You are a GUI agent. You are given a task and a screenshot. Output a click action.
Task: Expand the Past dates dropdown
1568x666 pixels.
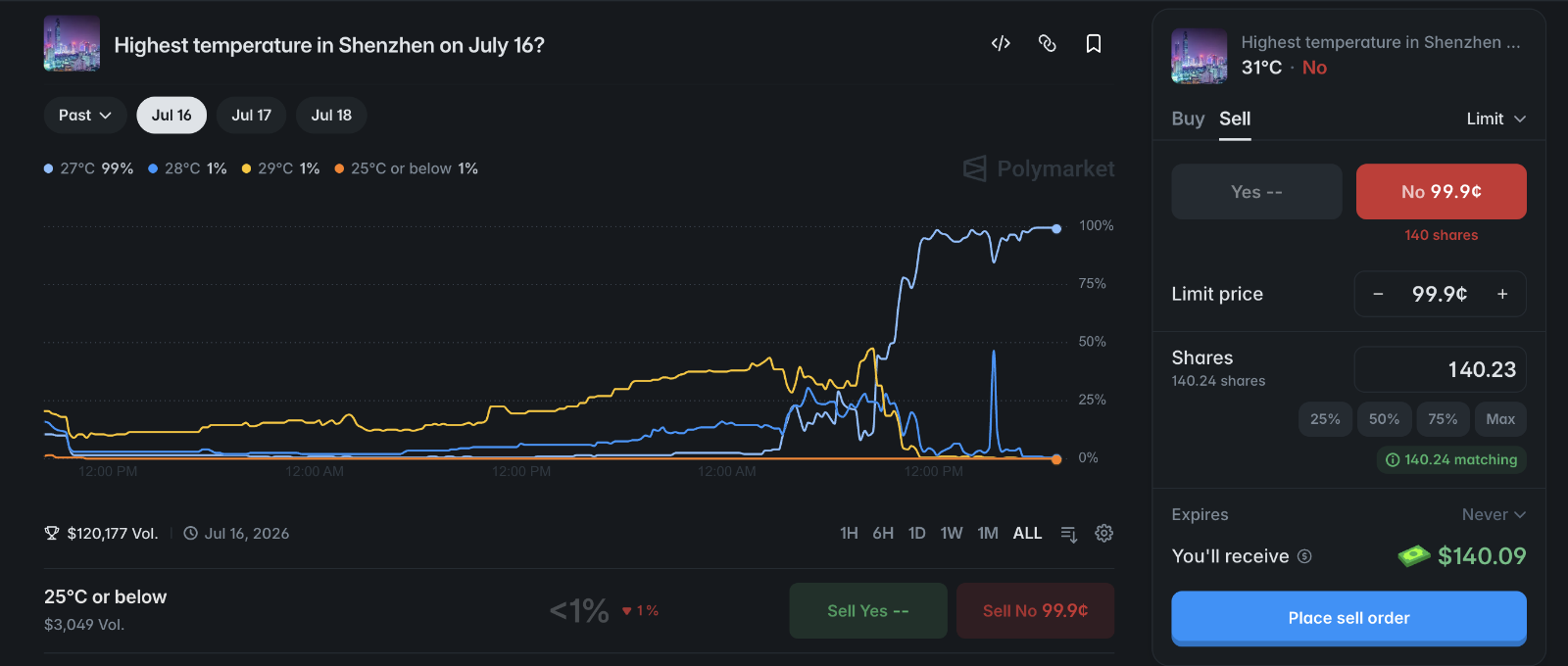click(x=85, y=116)
